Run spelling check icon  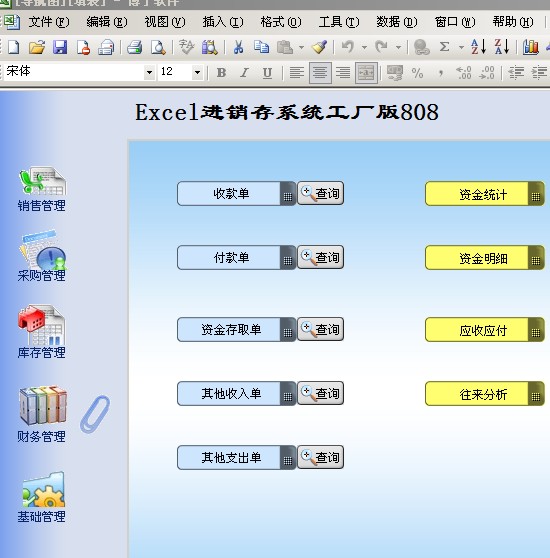click(x=186, y=47)
